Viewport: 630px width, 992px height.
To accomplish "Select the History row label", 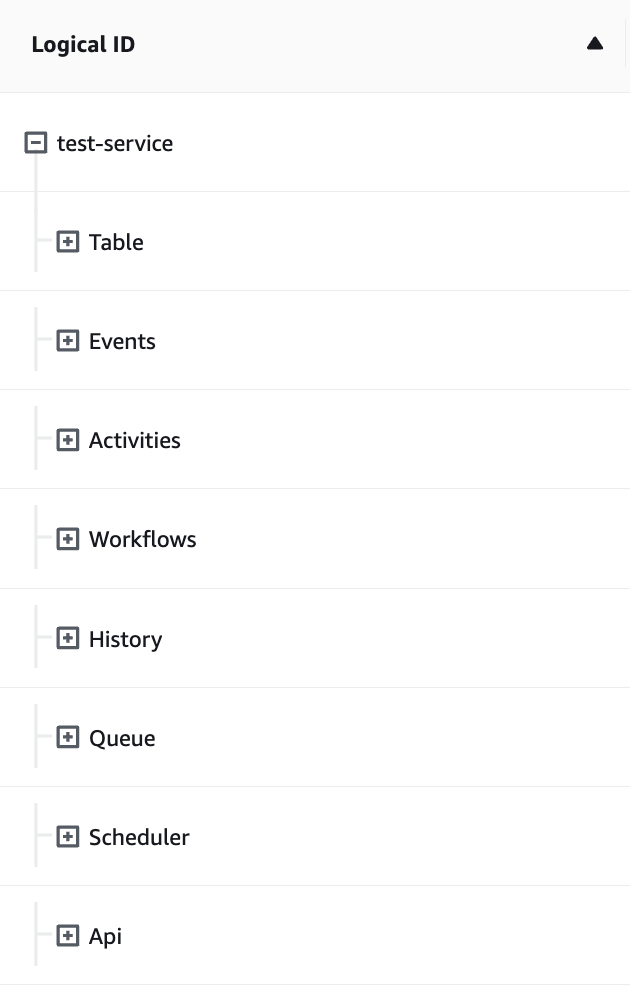I will [x=125, y=639].
